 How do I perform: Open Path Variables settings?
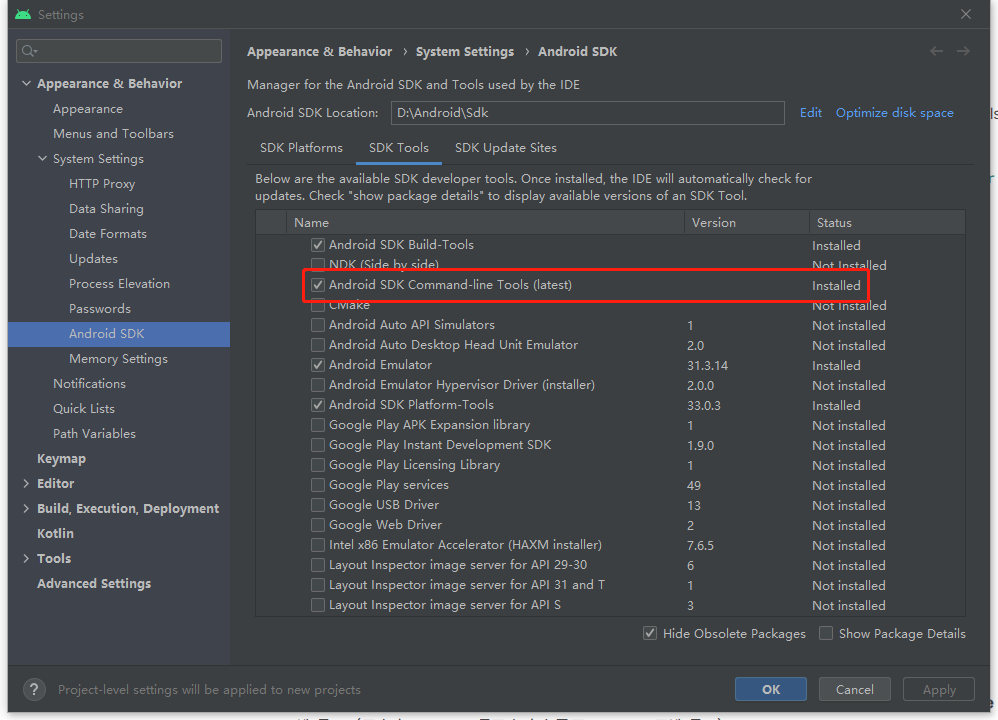click(x=94, y=434)
